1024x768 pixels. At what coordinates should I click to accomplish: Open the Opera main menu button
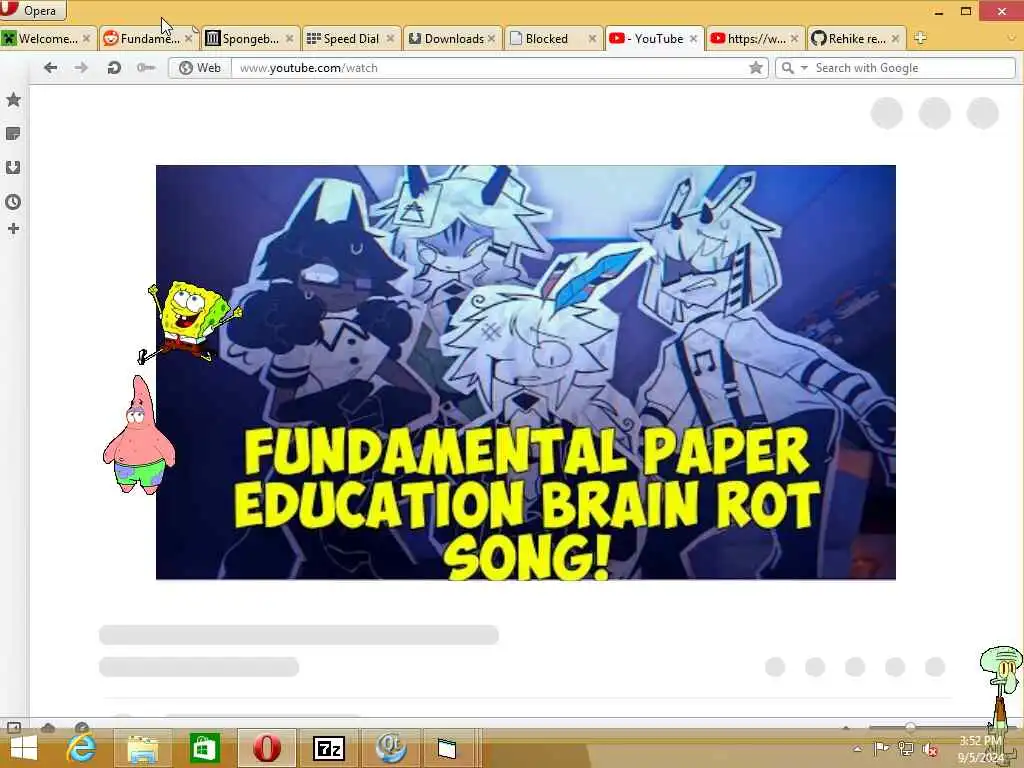click(33, 10)
